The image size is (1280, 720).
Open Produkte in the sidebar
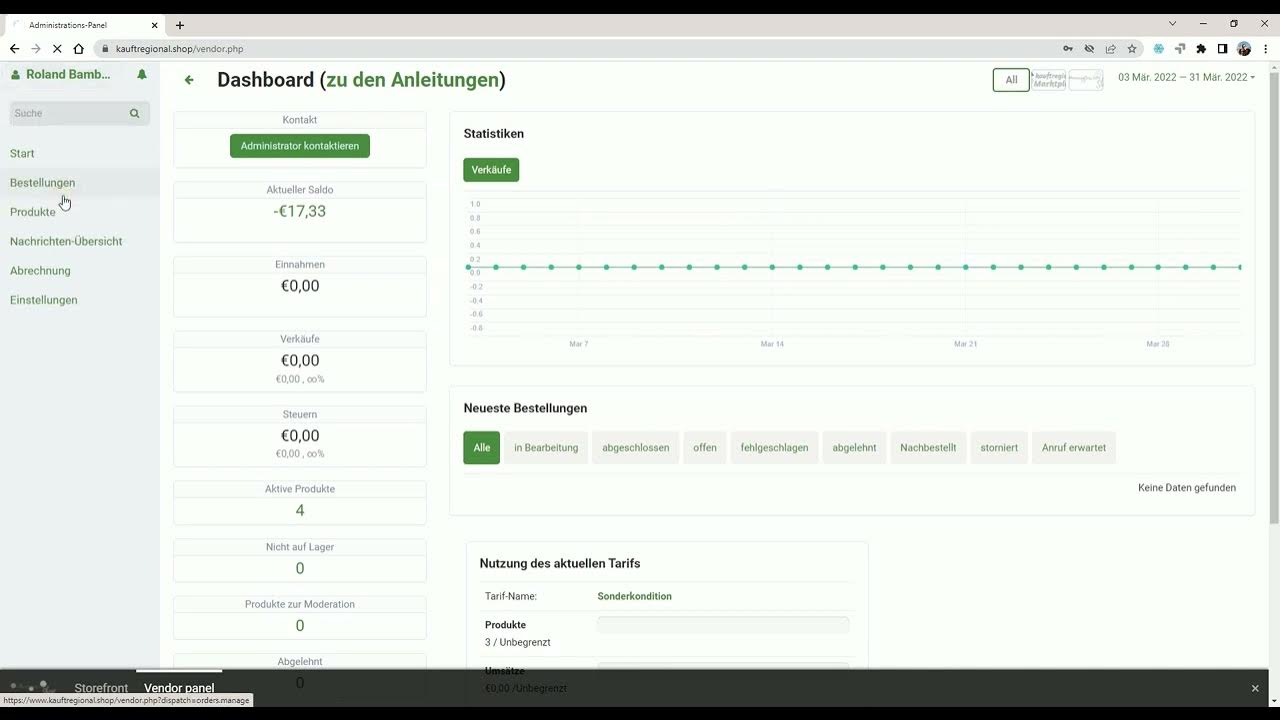33,212
